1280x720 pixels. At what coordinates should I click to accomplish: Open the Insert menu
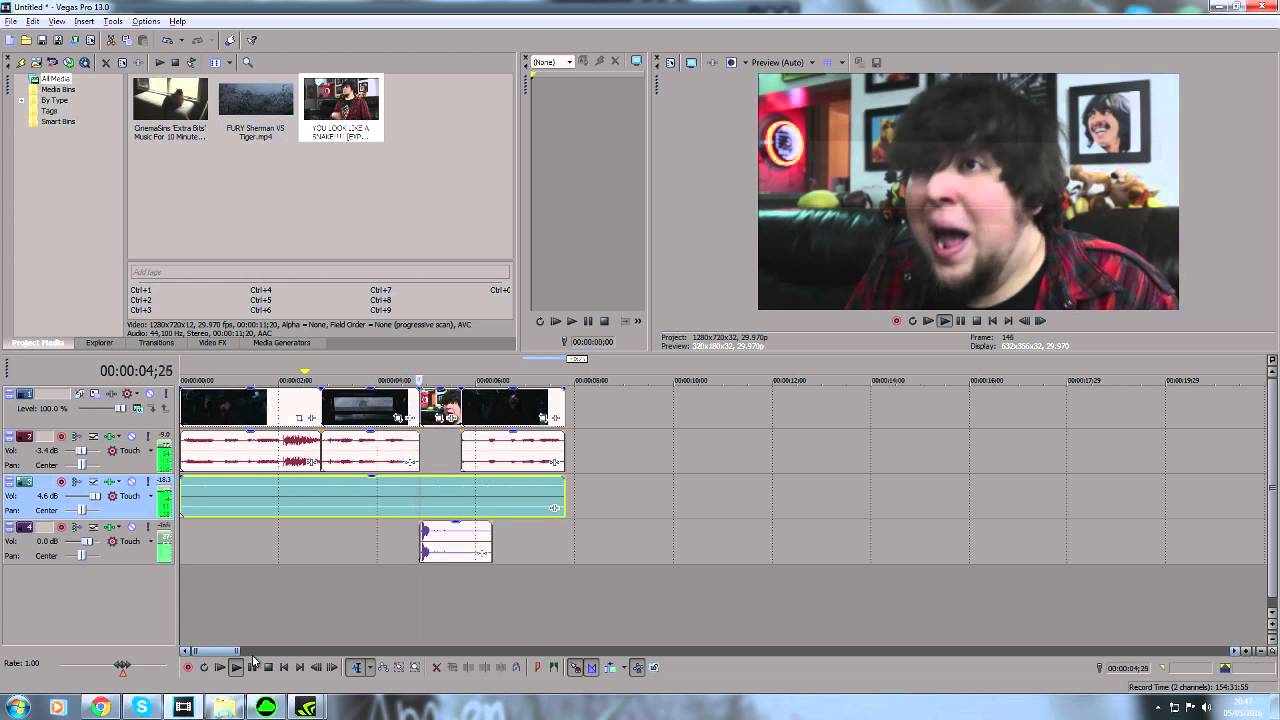84,21
